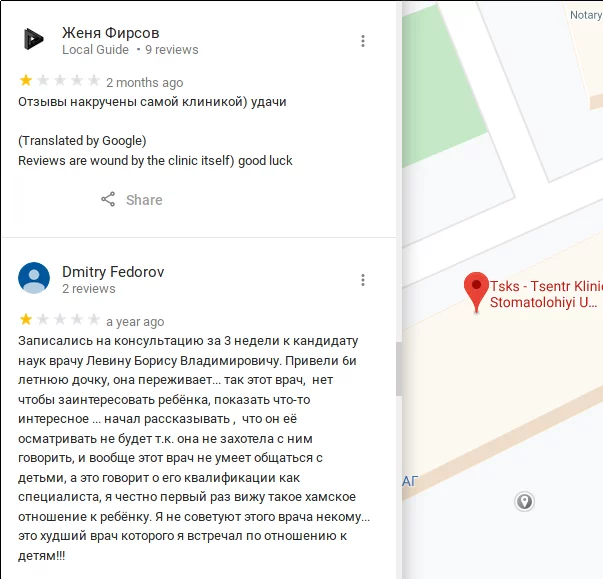This screenshot has height=579, width=603.
Task: Click the reviews panel scrollbar thumb
Action: click(399, 369)
